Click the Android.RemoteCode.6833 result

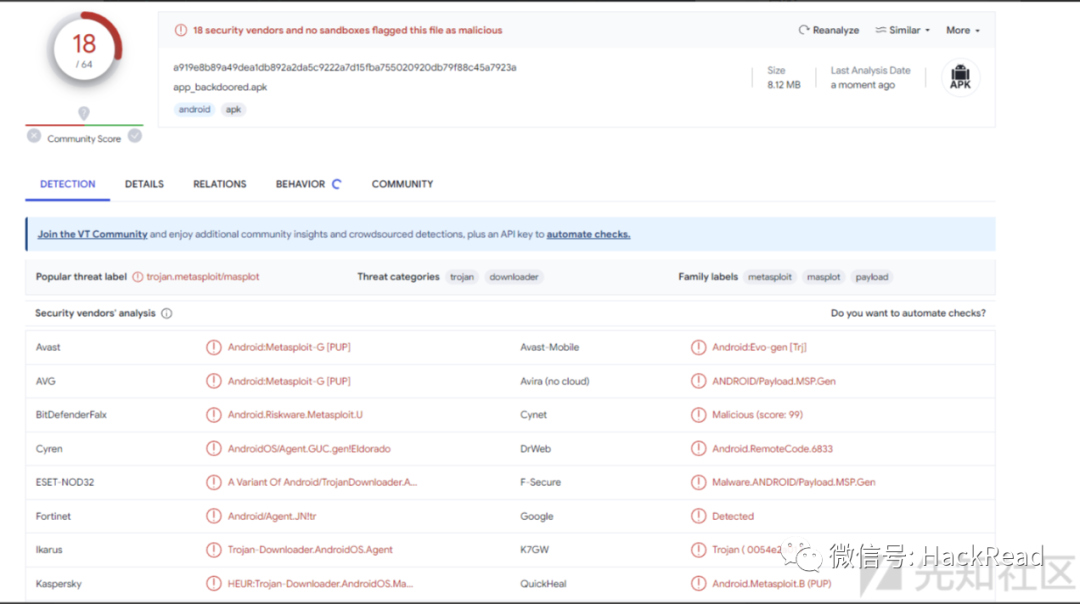[772, 448]
